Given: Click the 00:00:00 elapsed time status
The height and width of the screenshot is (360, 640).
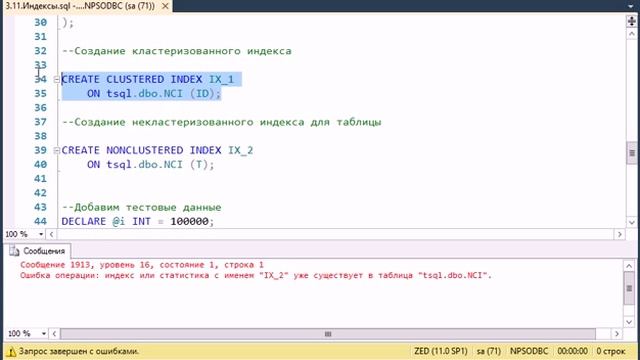Looking at the screenshot, I should [572, 351].
